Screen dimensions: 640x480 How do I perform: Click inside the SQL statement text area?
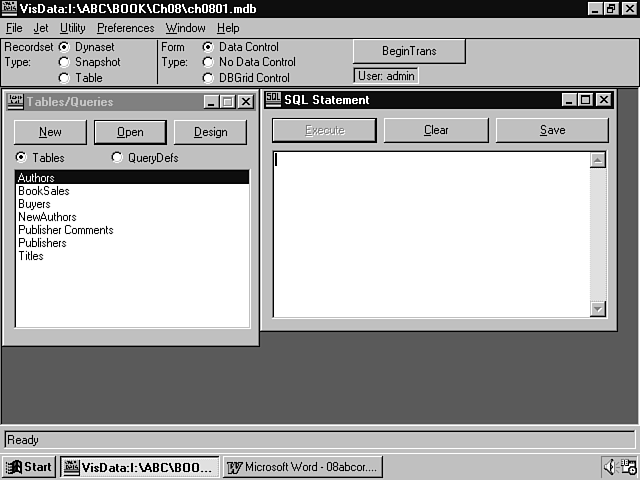click(x=430, y=232)
